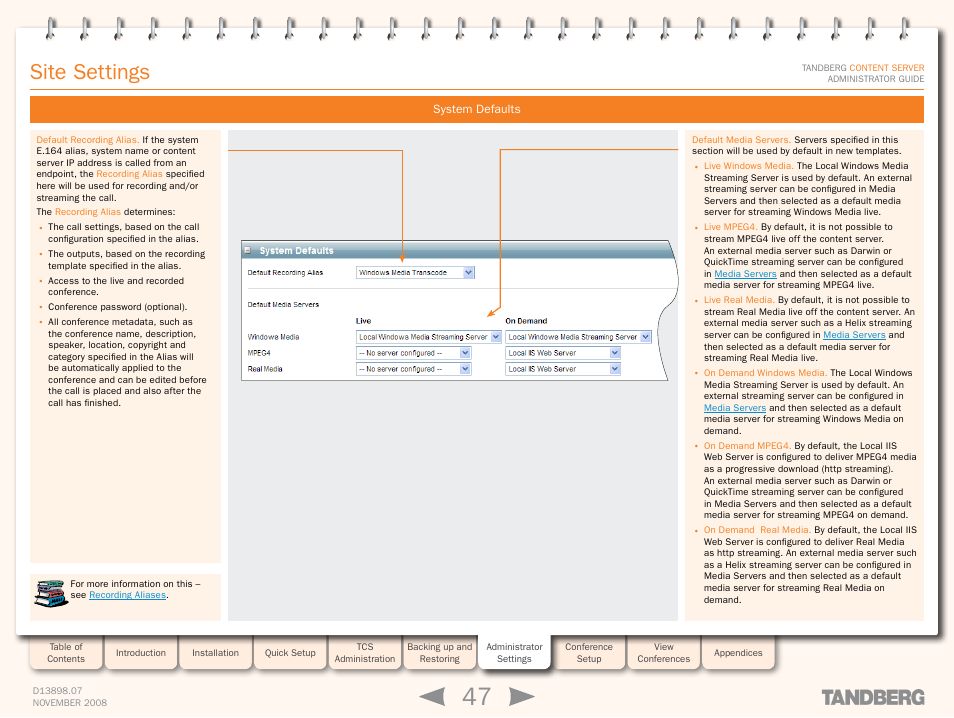Click the 'Default Media Servers.' orange heading

click(x=741, y=140)
